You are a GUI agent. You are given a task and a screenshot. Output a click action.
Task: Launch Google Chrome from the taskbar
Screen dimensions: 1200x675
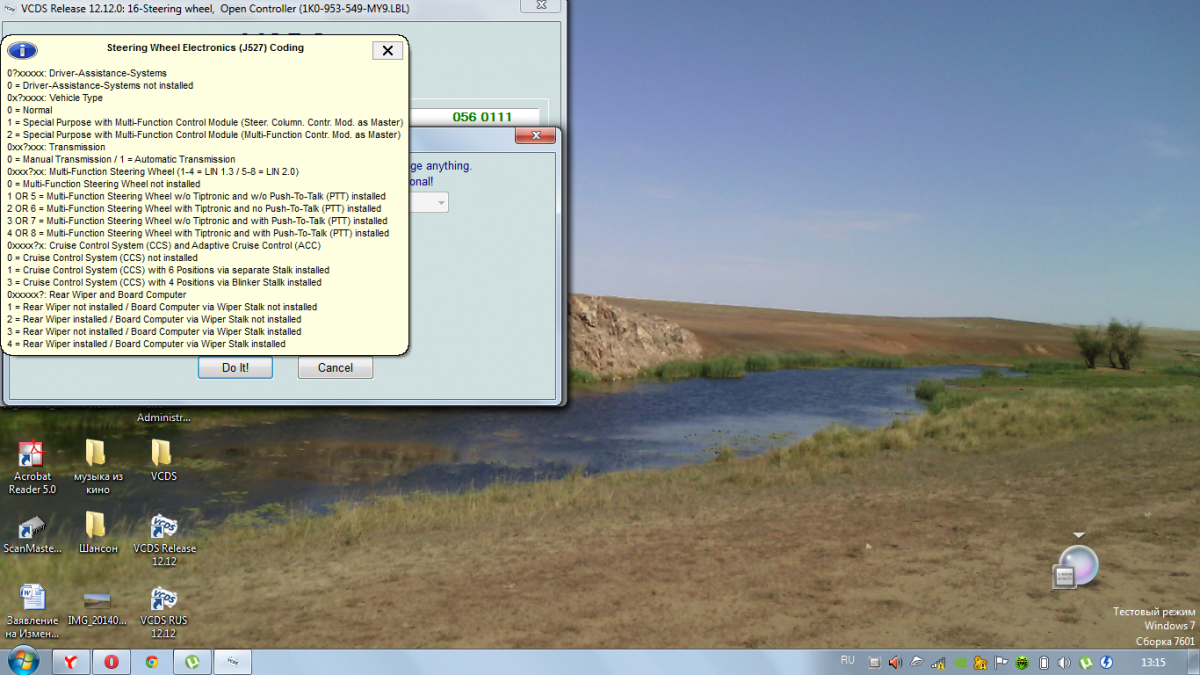pyautogui.click(x=152, y=661)
